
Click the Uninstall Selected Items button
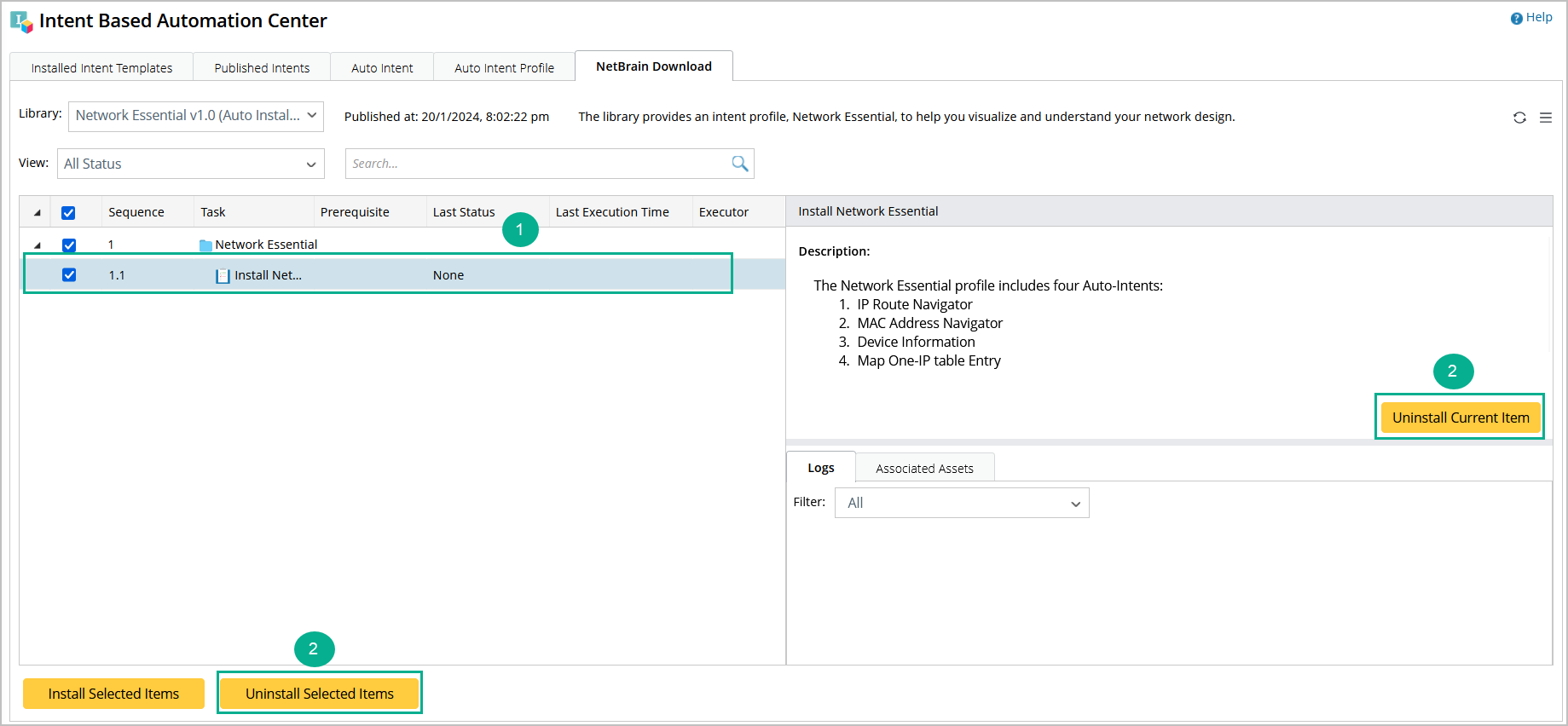[320, 694]
